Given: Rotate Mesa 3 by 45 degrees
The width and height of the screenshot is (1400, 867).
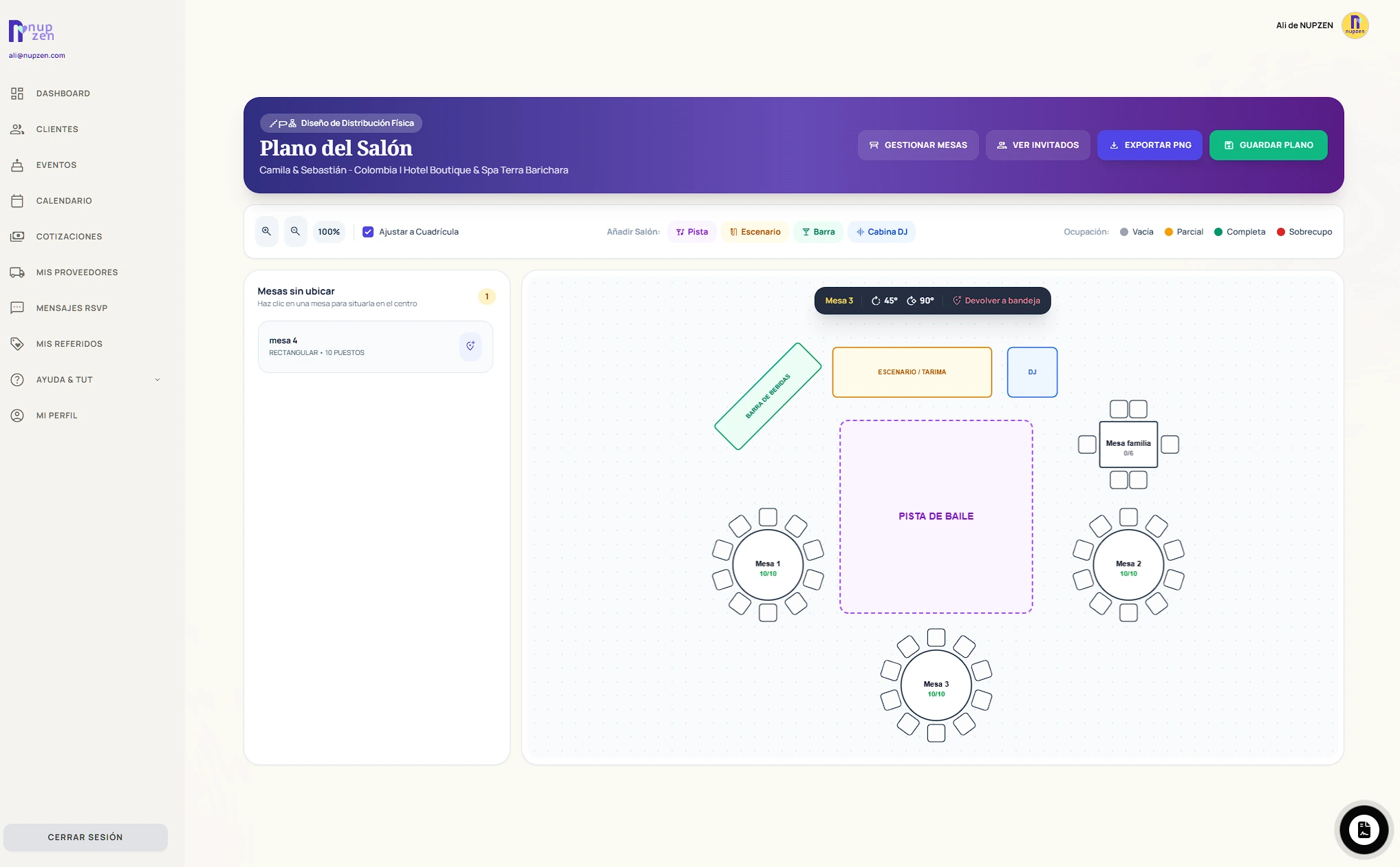Looking at the screenshot, I should (x=884, y=301).
